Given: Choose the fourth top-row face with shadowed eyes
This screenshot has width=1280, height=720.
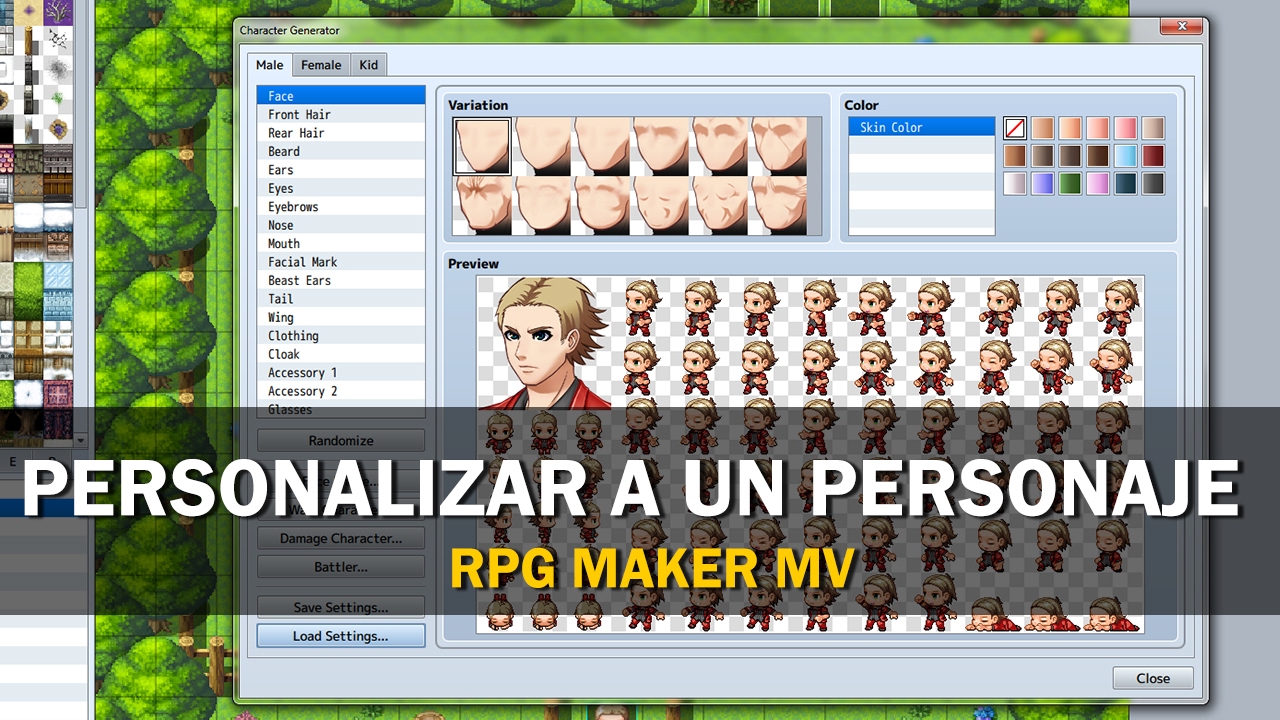Looking at the screenshot, I should (x=659, y=146).
